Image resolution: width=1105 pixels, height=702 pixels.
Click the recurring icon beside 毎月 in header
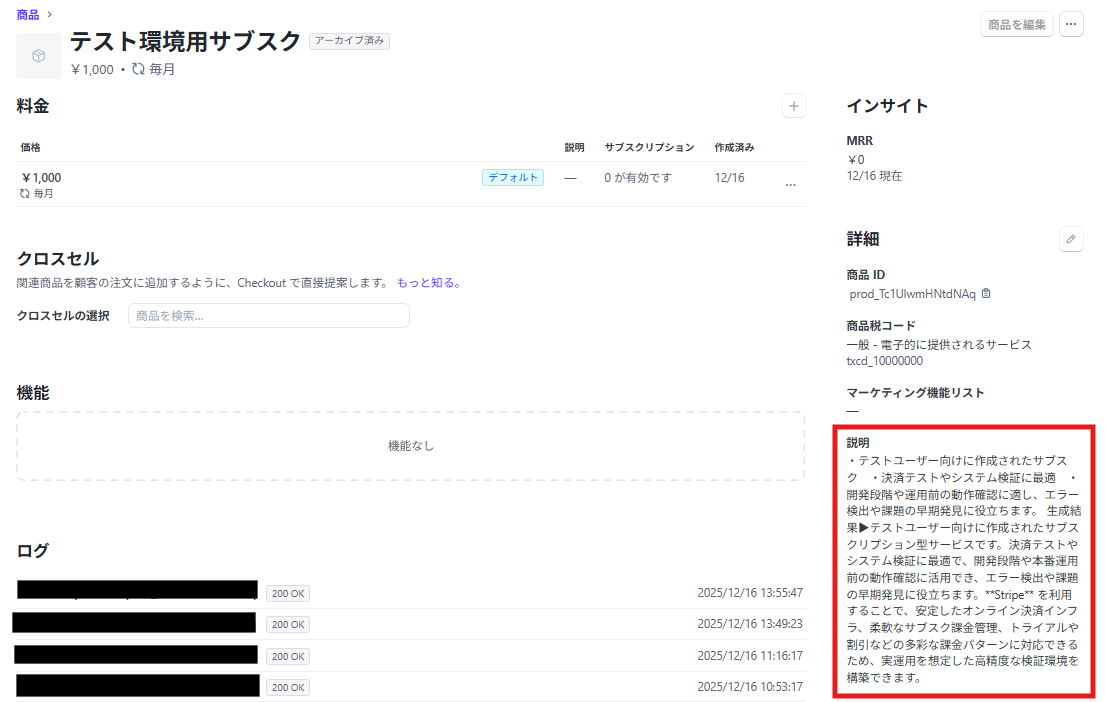coord(138,70)
